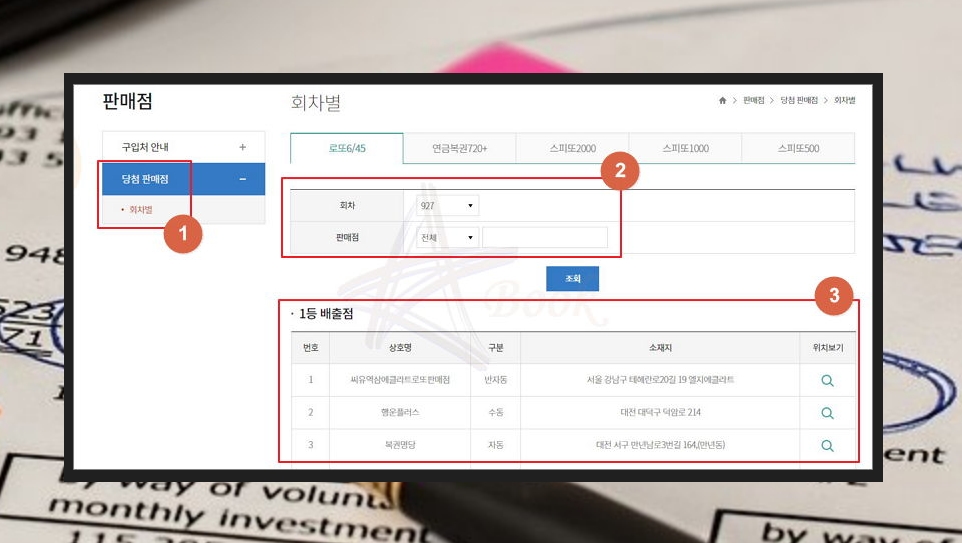This screenshot has height=543, width=962.
Task: Select store name 씨유역삼에클라트로또판매점
Action: [x=400, y=380]
